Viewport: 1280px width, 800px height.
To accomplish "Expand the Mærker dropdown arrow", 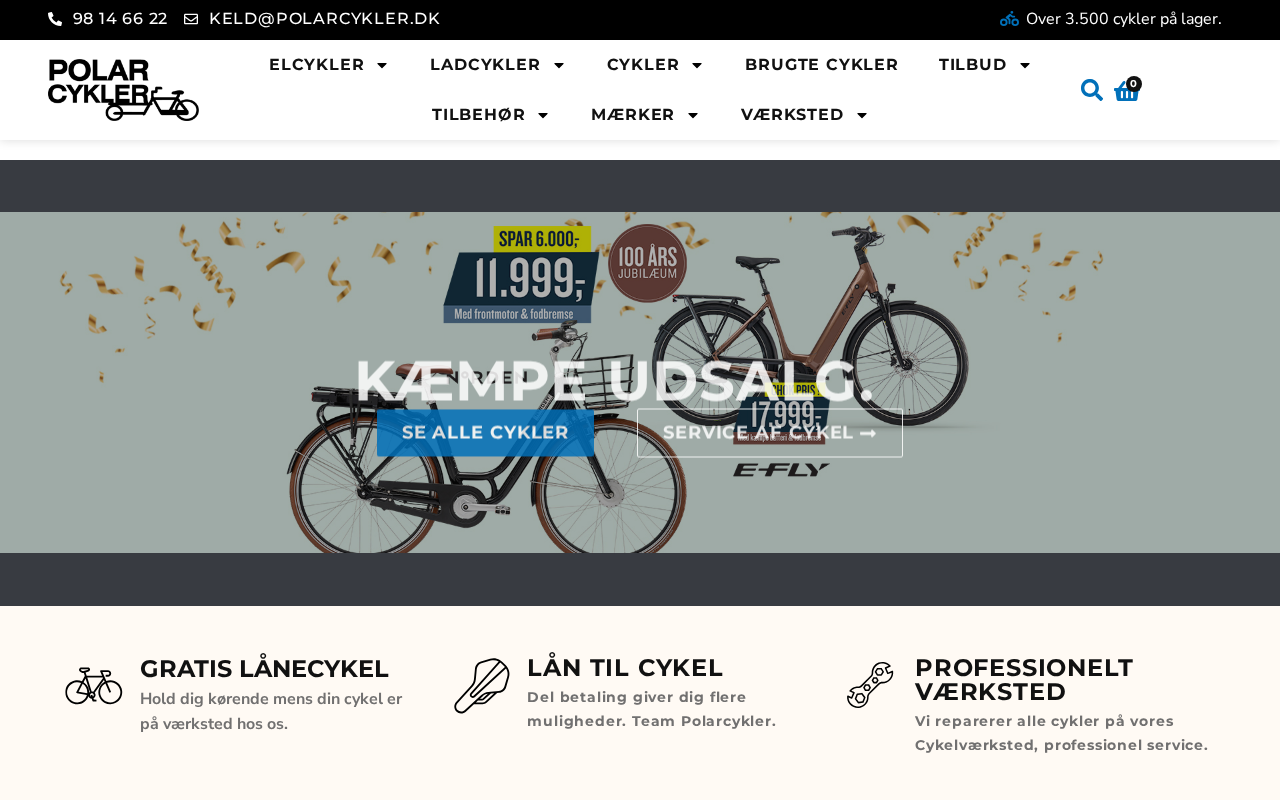I will [x=693, y=115].
